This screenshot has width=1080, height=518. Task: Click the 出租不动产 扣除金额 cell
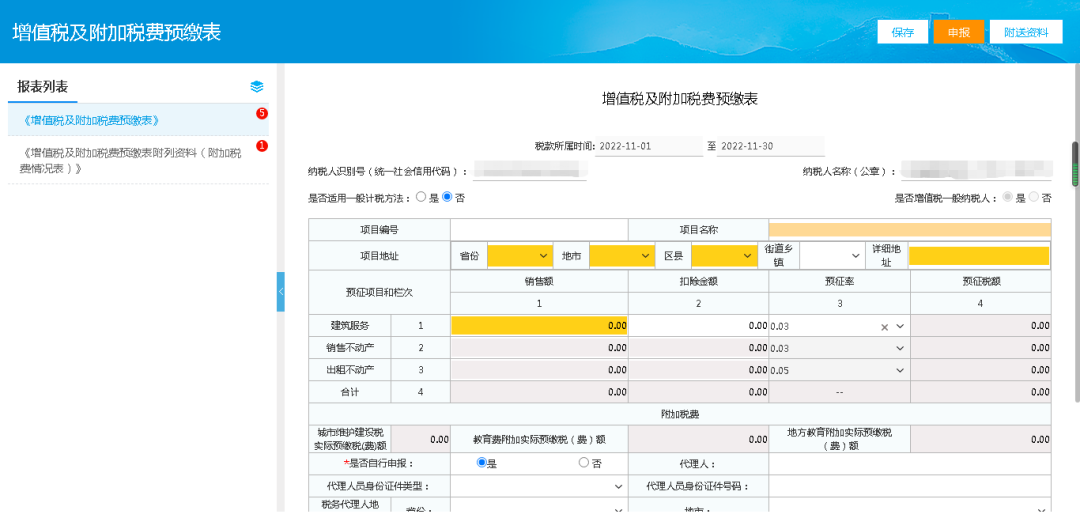click(698, 371)
